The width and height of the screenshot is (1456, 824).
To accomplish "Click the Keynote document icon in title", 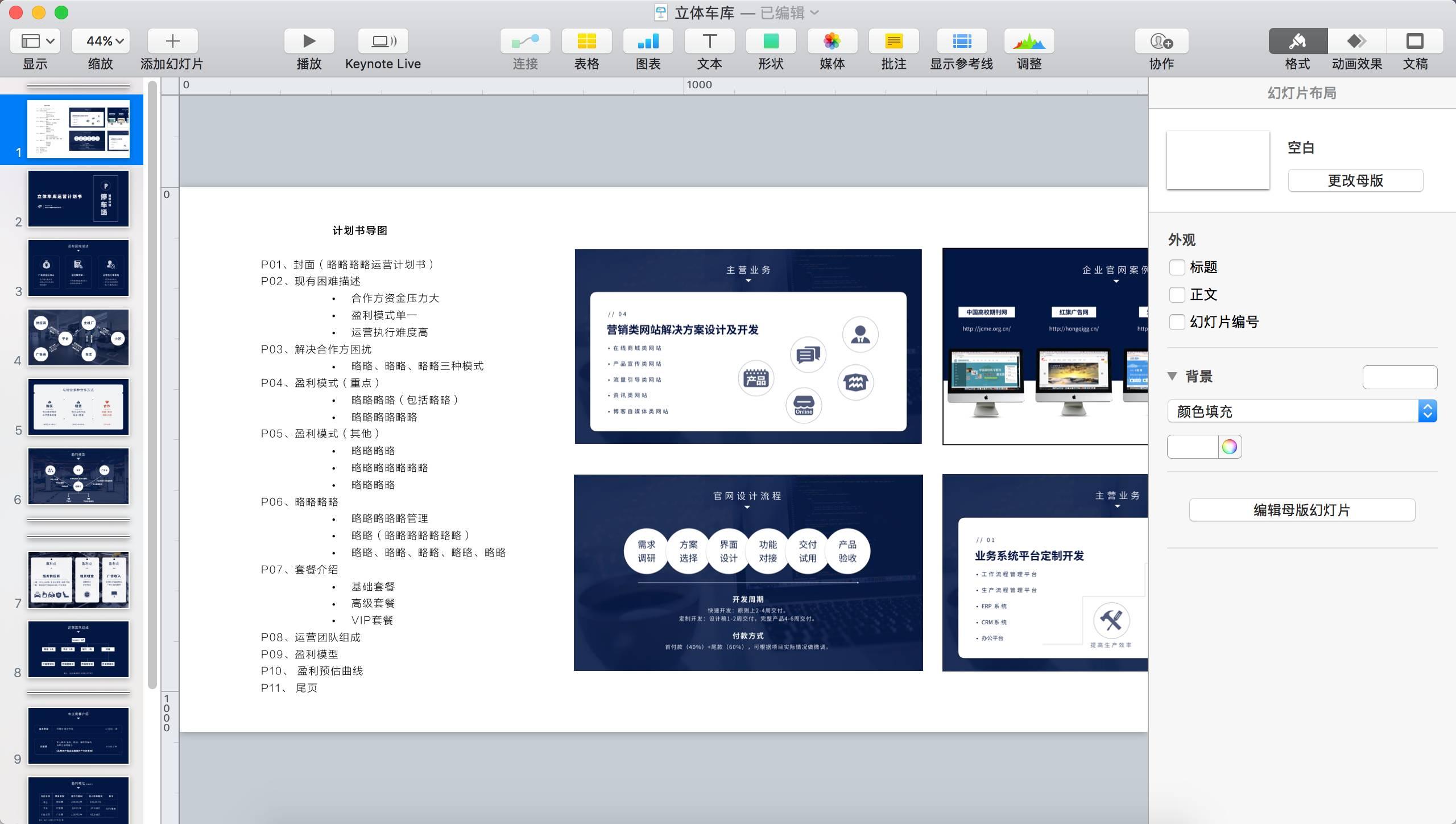I will [x=661, y=13].
